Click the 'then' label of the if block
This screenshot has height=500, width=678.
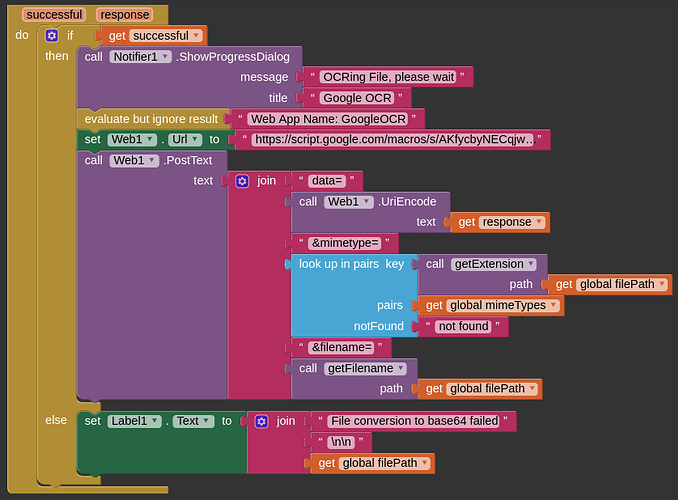57,56
